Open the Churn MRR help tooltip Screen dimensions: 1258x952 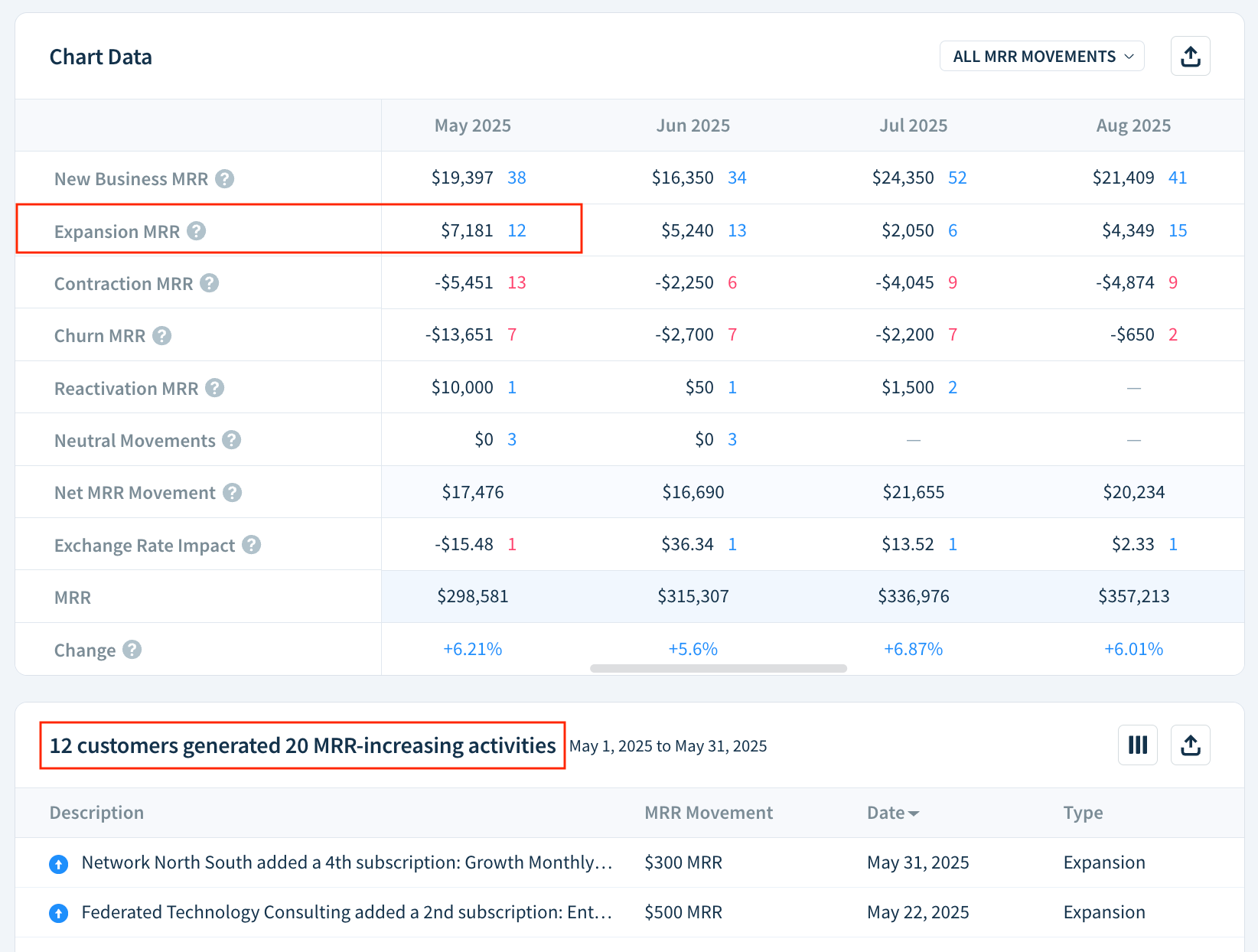161,335
